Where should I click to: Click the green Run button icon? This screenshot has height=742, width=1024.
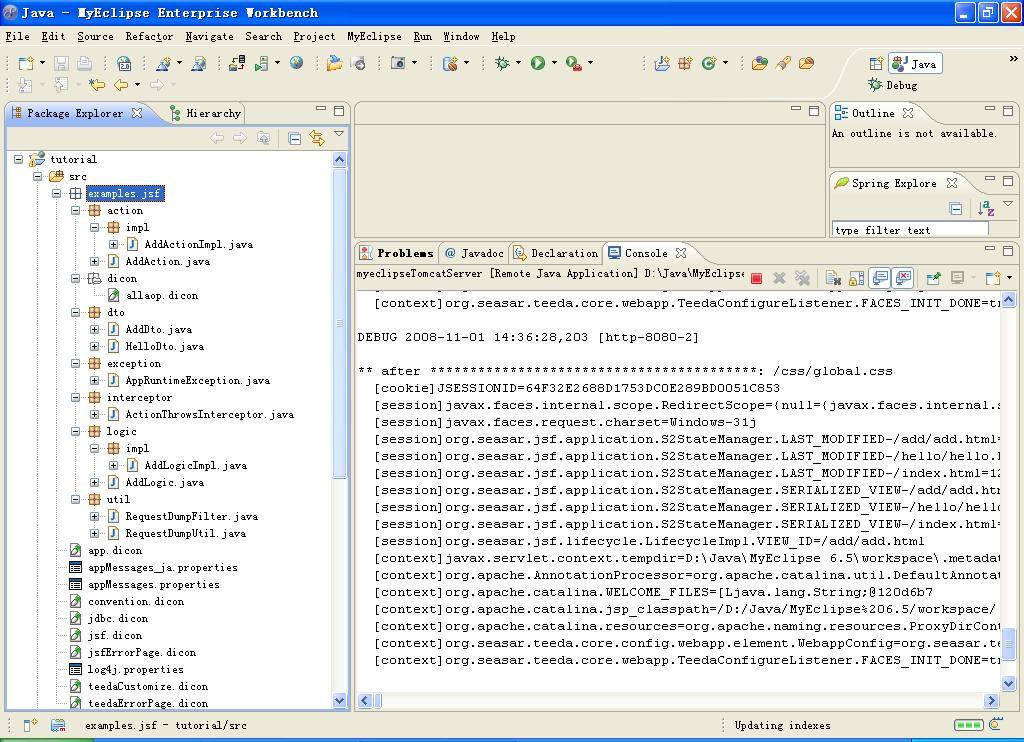pyautogui.click(x=537, y=63)
